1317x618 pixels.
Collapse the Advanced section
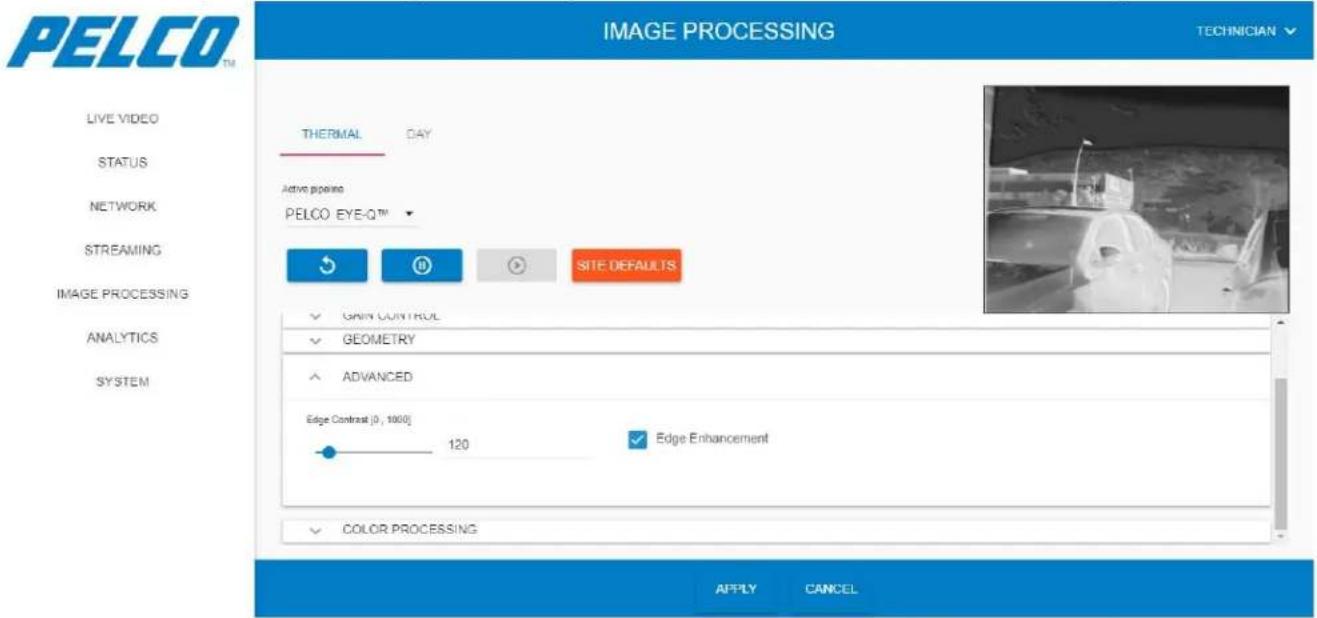777,377
